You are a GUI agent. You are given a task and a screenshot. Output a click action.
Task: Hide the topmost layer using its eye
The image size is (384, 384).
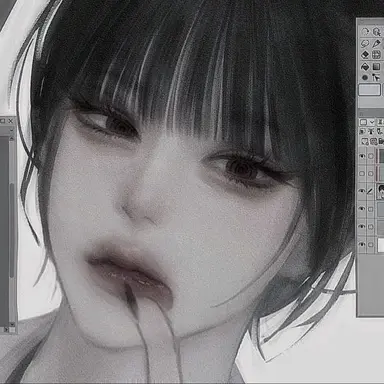pos(362,156)
